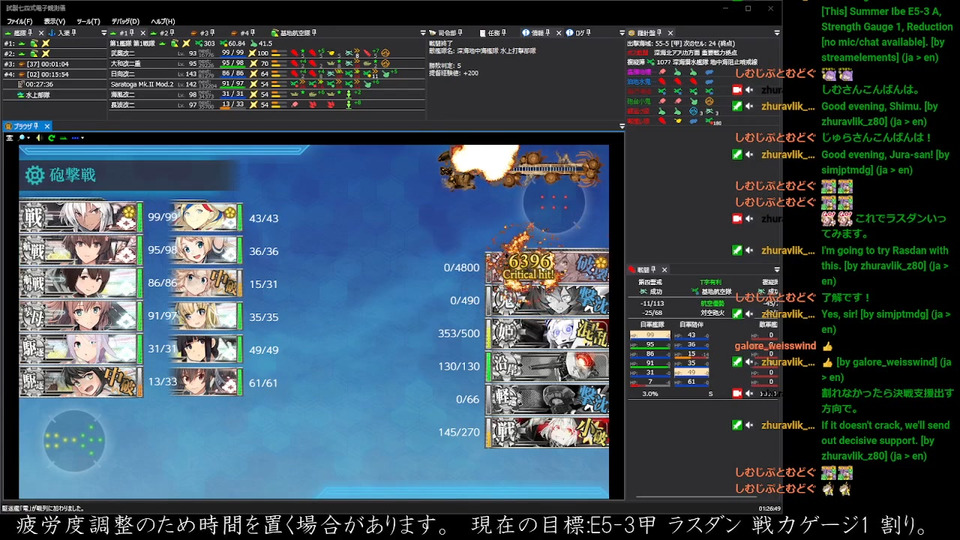Switch to the #4 fleet tab
This screenshot has width=960, height=540.
pos(243,33)
